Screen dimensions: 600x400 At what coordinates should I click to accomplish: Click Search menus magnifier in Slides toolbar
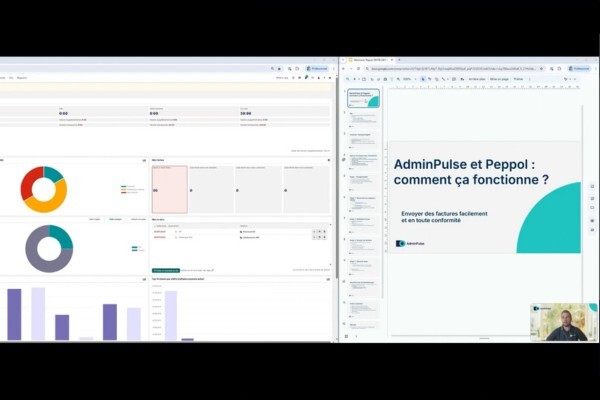[x=347, y=79]
